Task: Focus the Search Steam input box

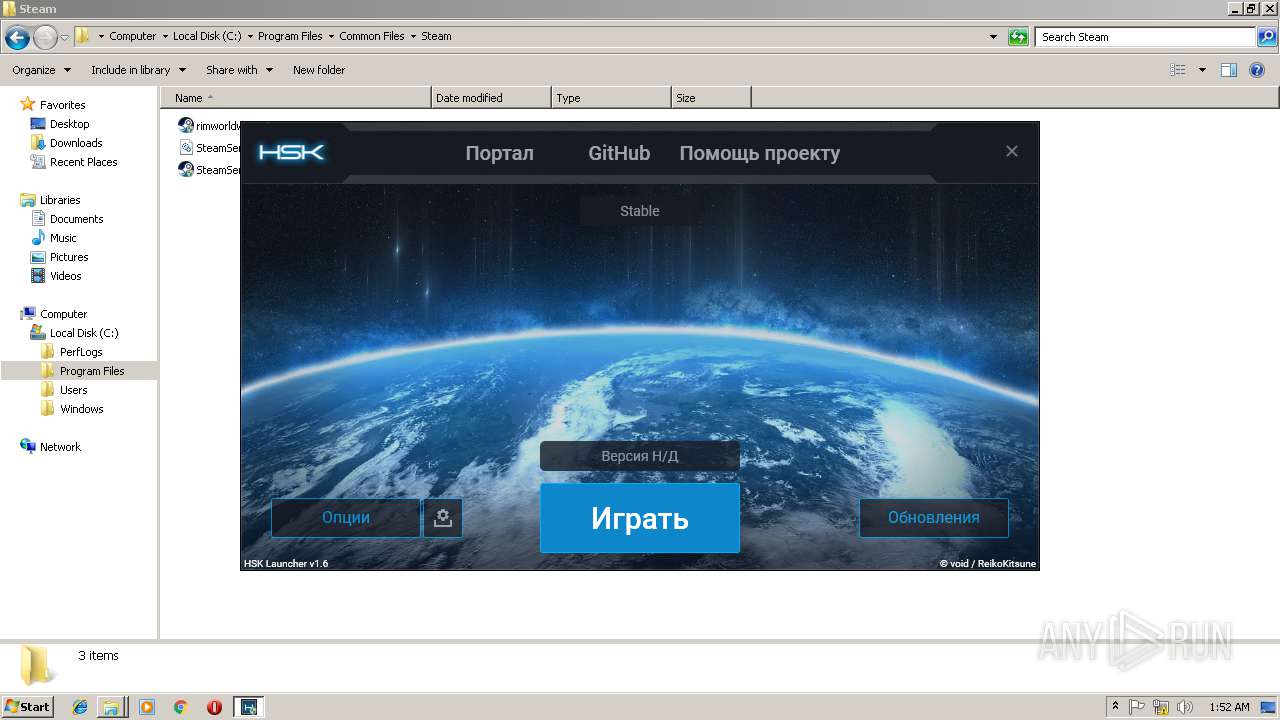Action: 1146,37
